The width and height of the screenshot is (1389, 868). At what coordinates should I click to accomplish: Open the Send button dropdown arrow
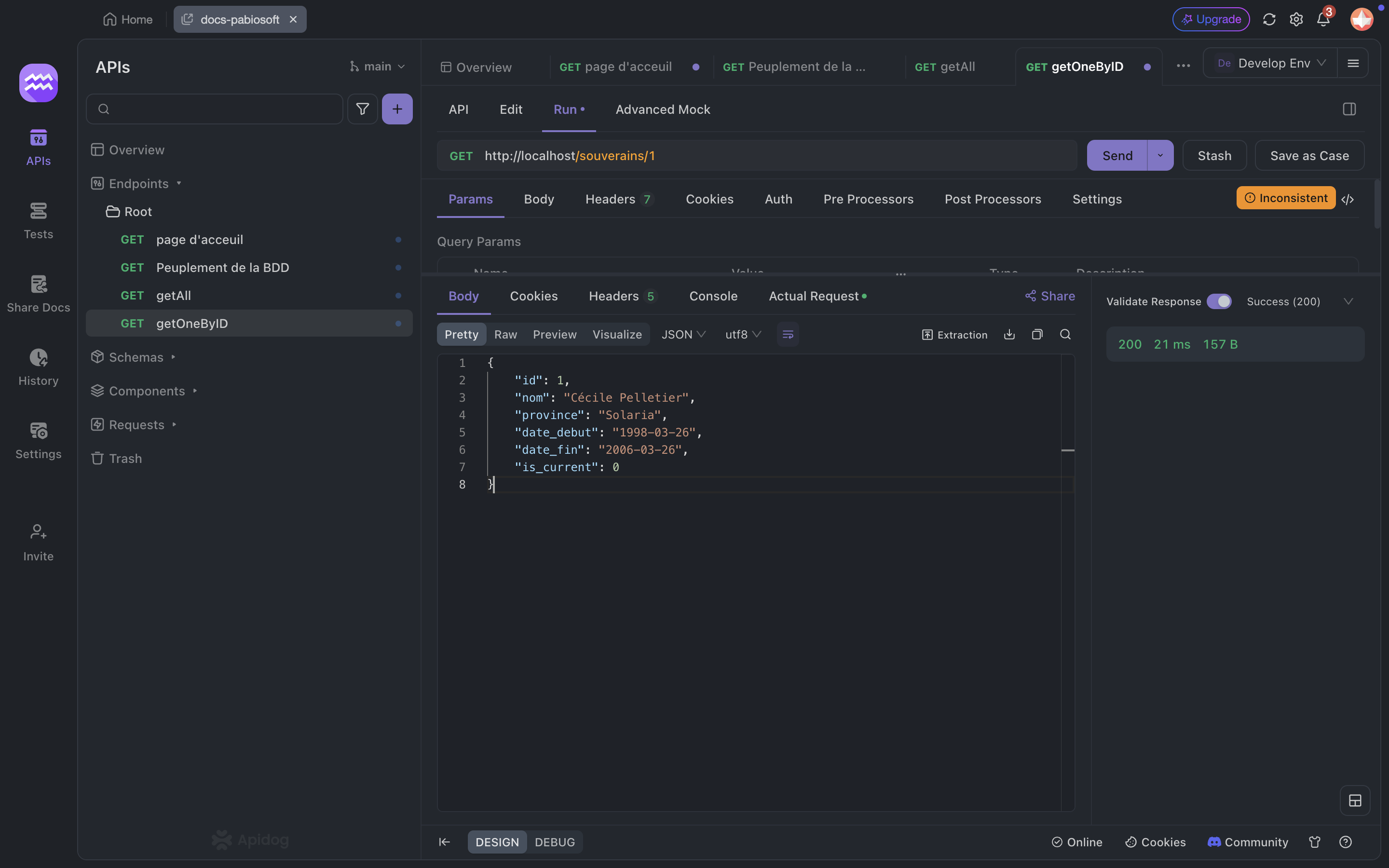1160,156
